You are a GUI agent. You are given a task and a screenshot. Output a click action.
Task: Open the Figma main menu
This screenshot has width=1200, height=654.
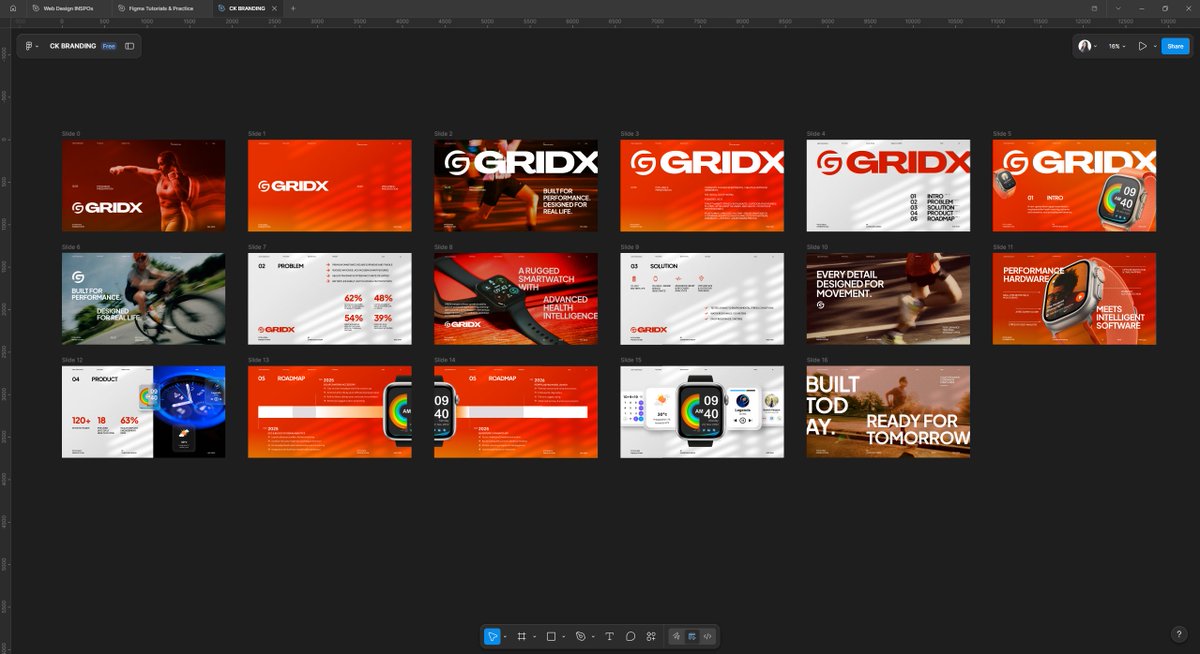pos(32,46)
